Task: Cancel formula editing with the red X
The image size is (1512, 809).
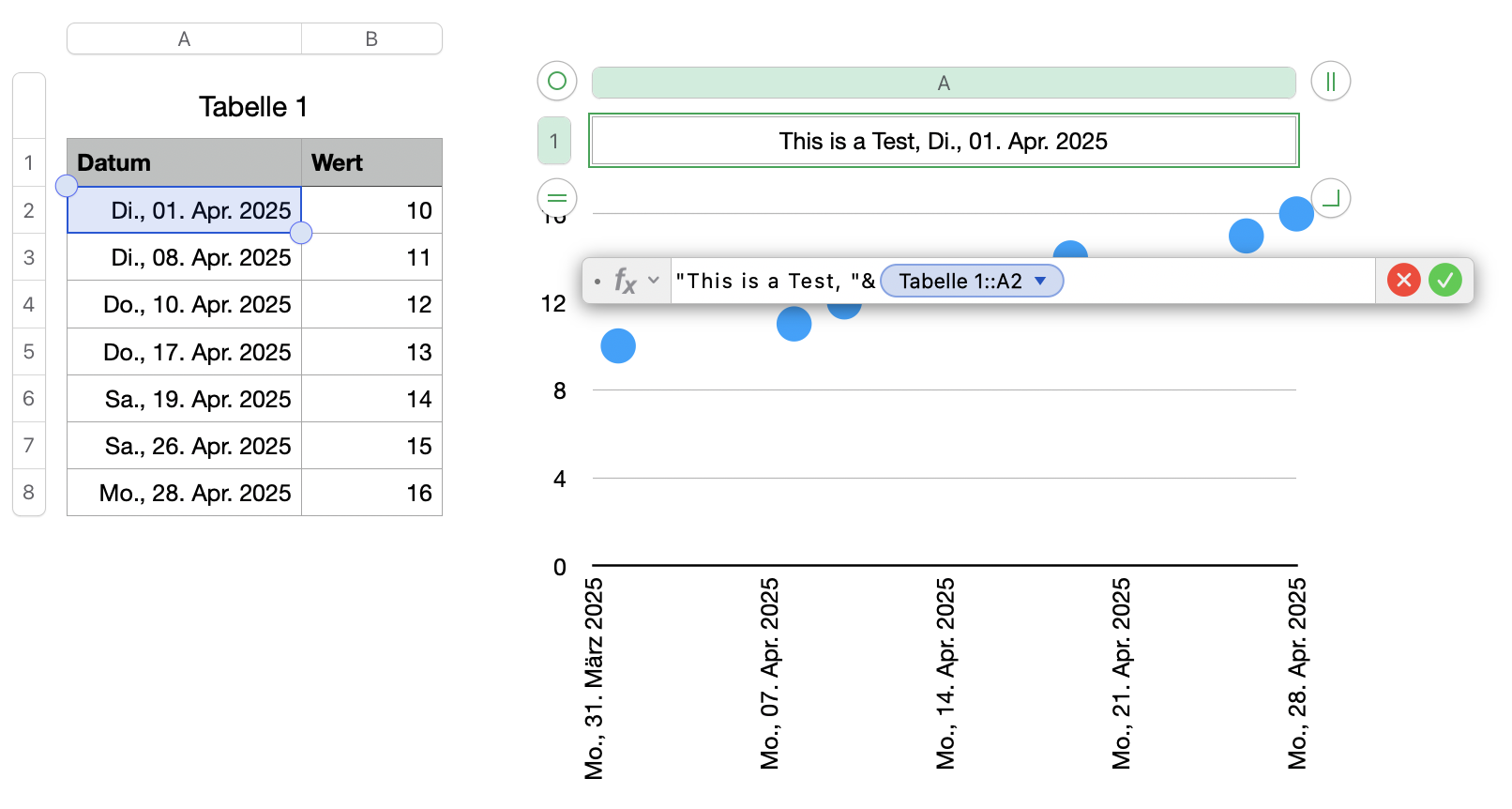Action: point(1403,280)
